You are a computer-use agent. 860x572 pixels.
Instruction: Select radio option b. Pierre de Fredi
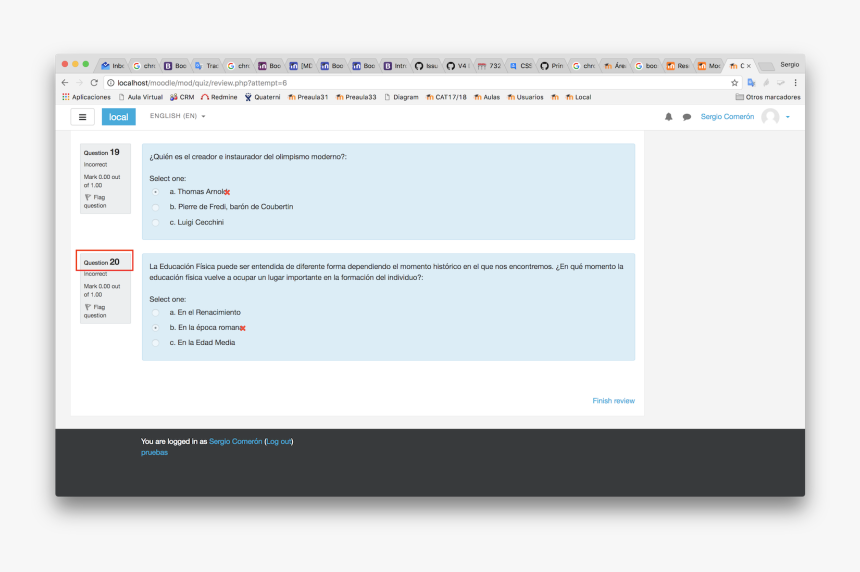point(156,207)
